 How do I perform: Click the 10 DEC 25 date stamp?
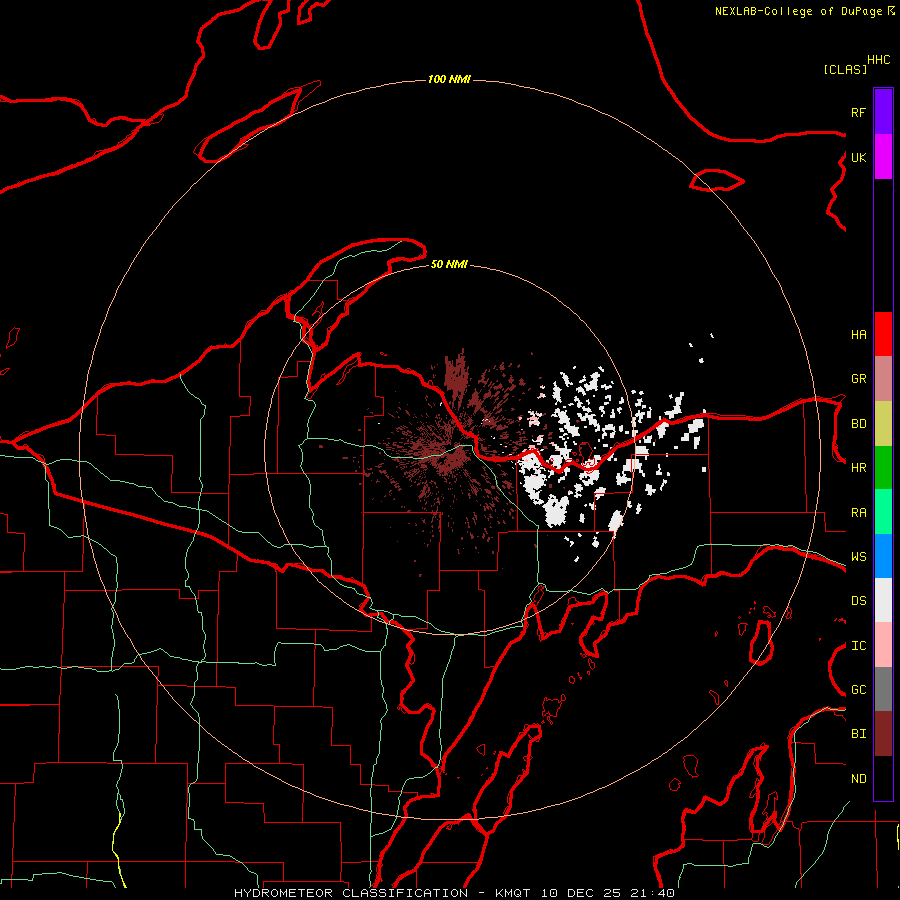(582, 893)
